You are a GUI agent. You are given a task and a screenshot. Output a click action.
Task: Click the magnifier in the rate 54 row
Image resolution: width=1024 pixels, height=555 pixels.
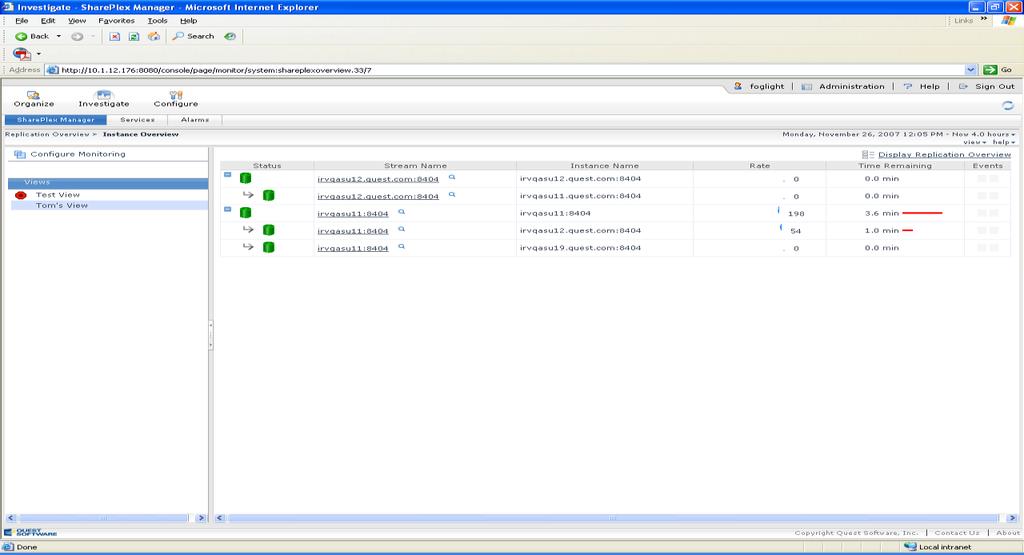tap(402, 229)
